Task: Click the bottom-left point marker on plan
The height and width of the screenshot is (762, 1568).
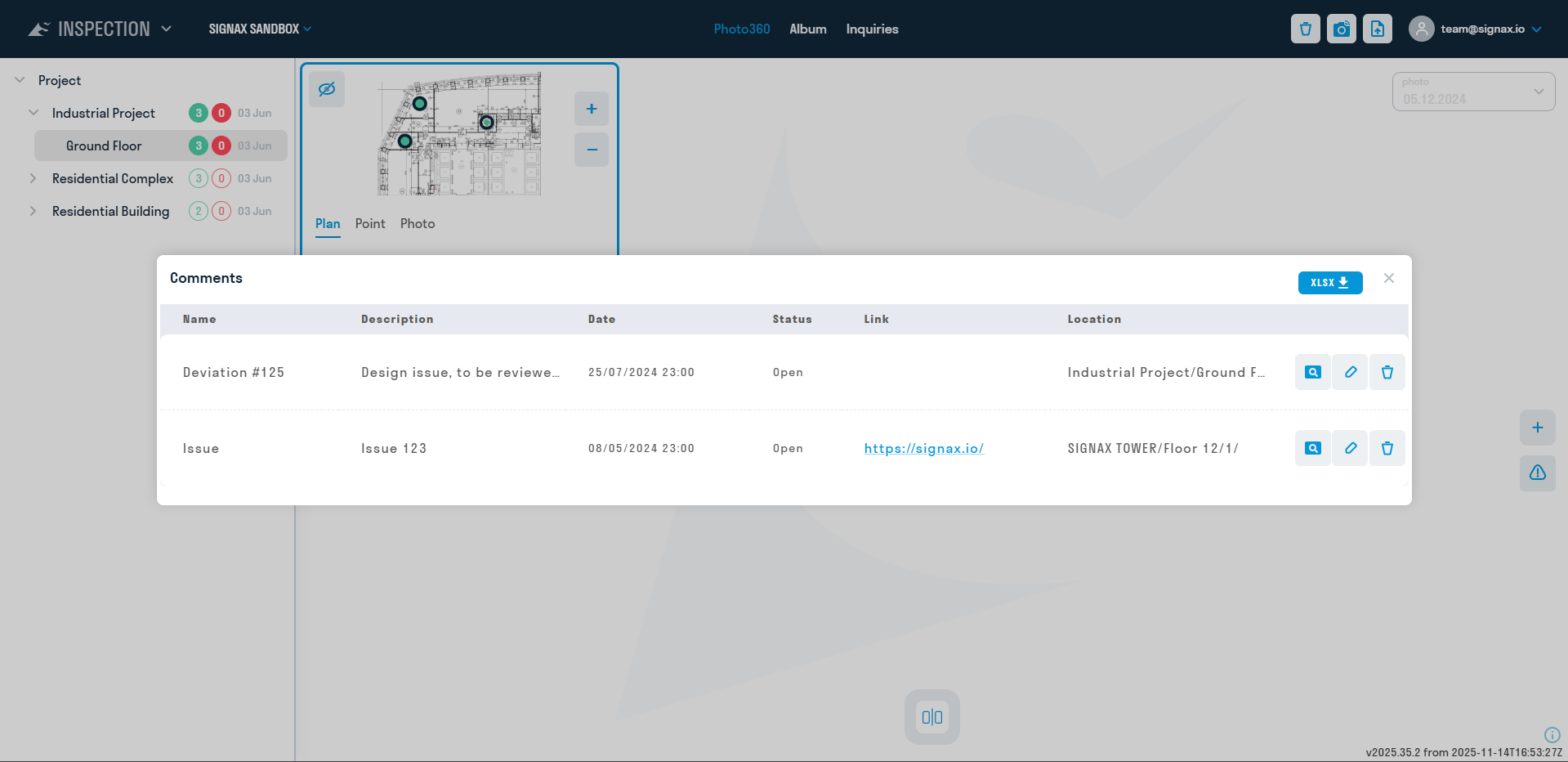Action: 404,141
